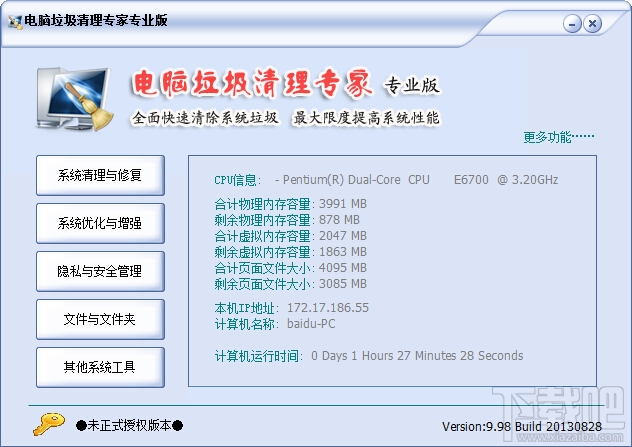Close the window with the X button
This screenshot has height=447, width=632.
tap(592, 24)
